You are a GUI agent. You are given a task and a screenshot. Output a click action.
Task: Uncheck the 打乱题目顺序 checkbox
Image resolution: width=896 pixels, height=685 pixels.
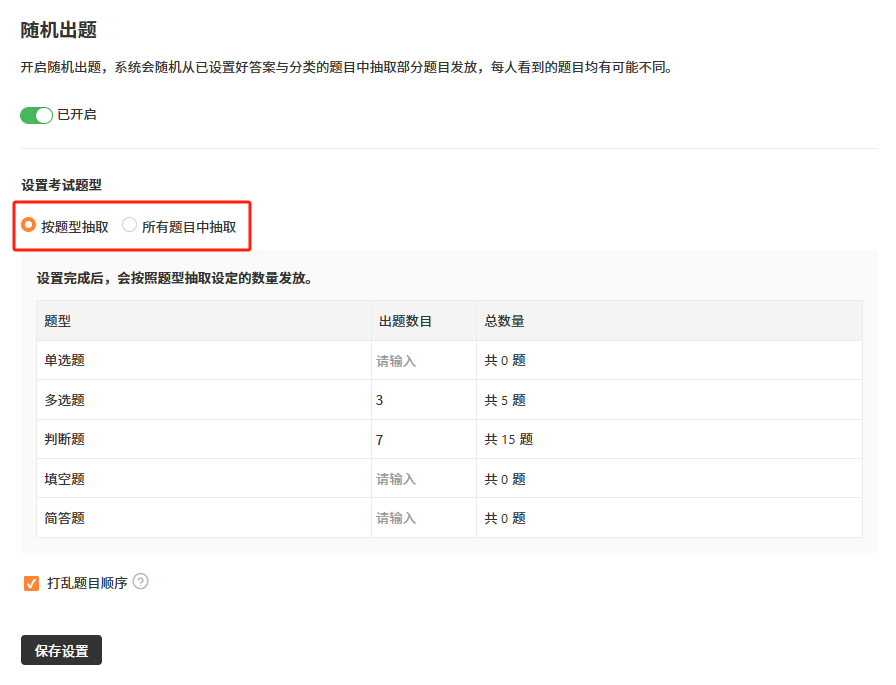31,583
